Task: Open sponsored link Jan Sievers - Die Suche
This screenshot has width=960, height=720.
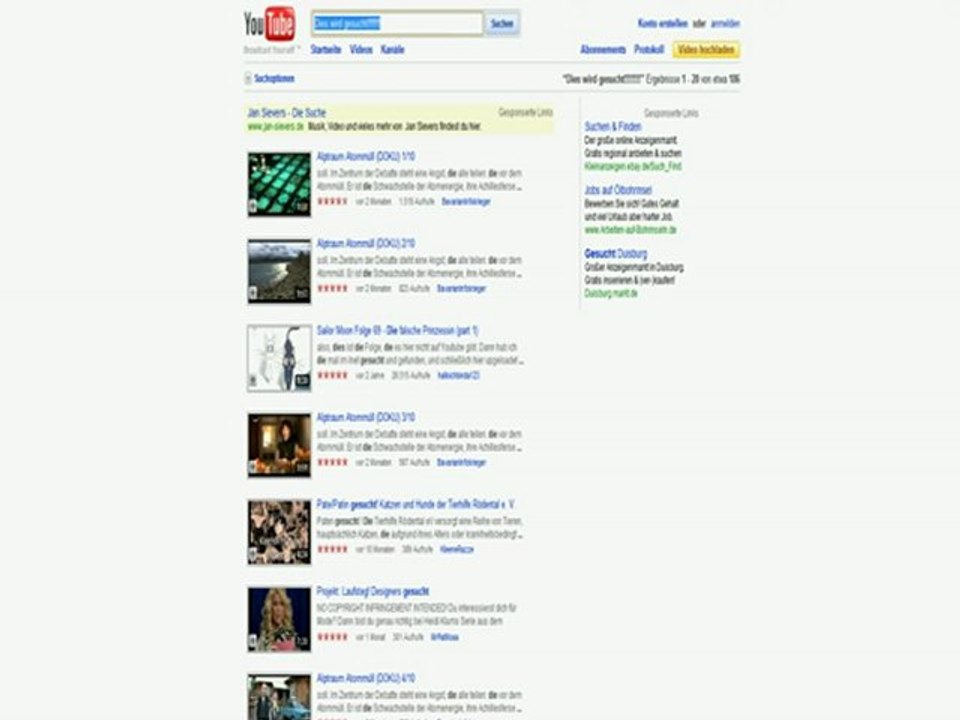Action: click(x=287, y=113)
